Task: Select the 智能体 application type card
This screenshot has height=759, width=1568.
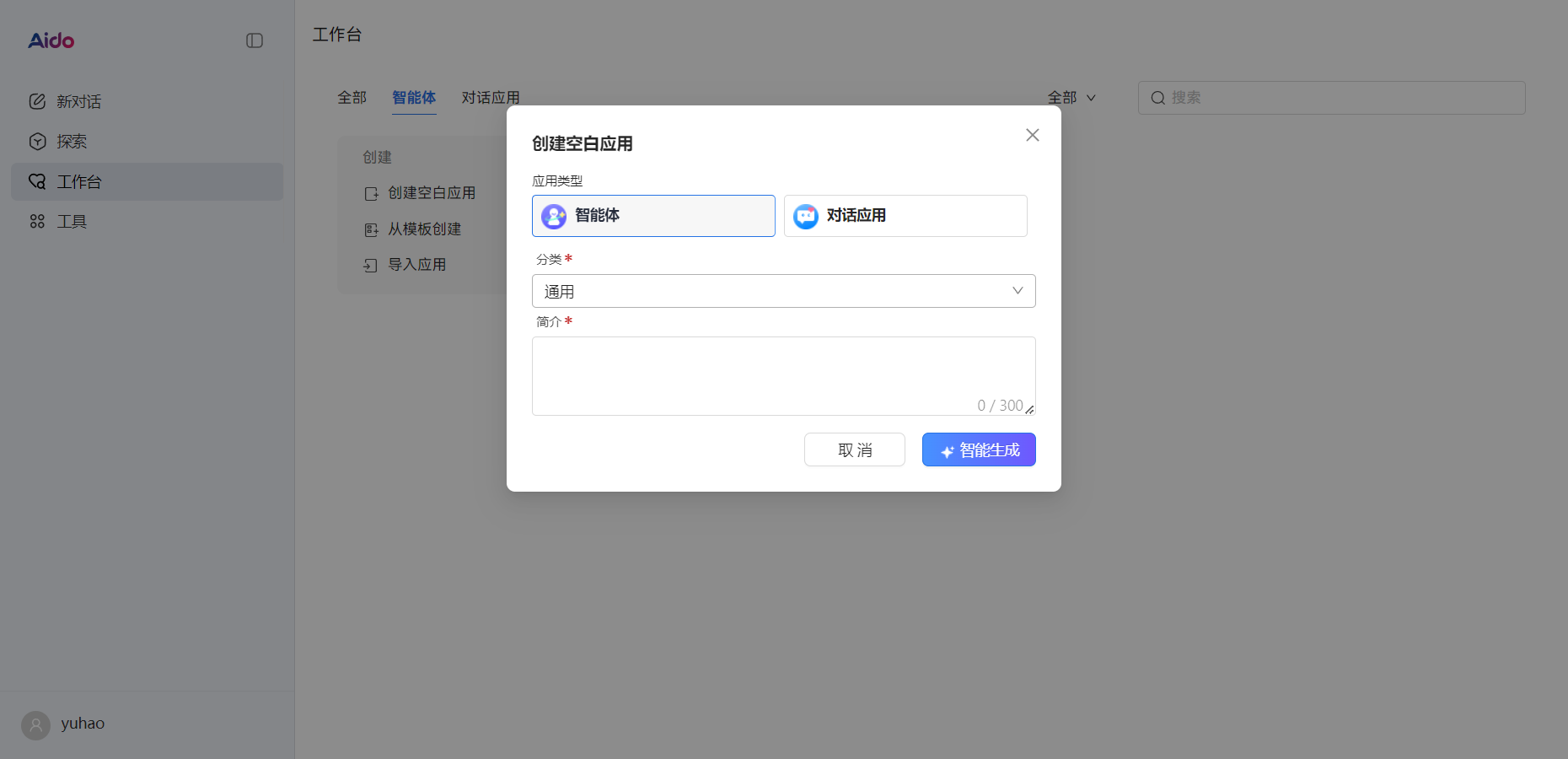Action: [653, 216]
